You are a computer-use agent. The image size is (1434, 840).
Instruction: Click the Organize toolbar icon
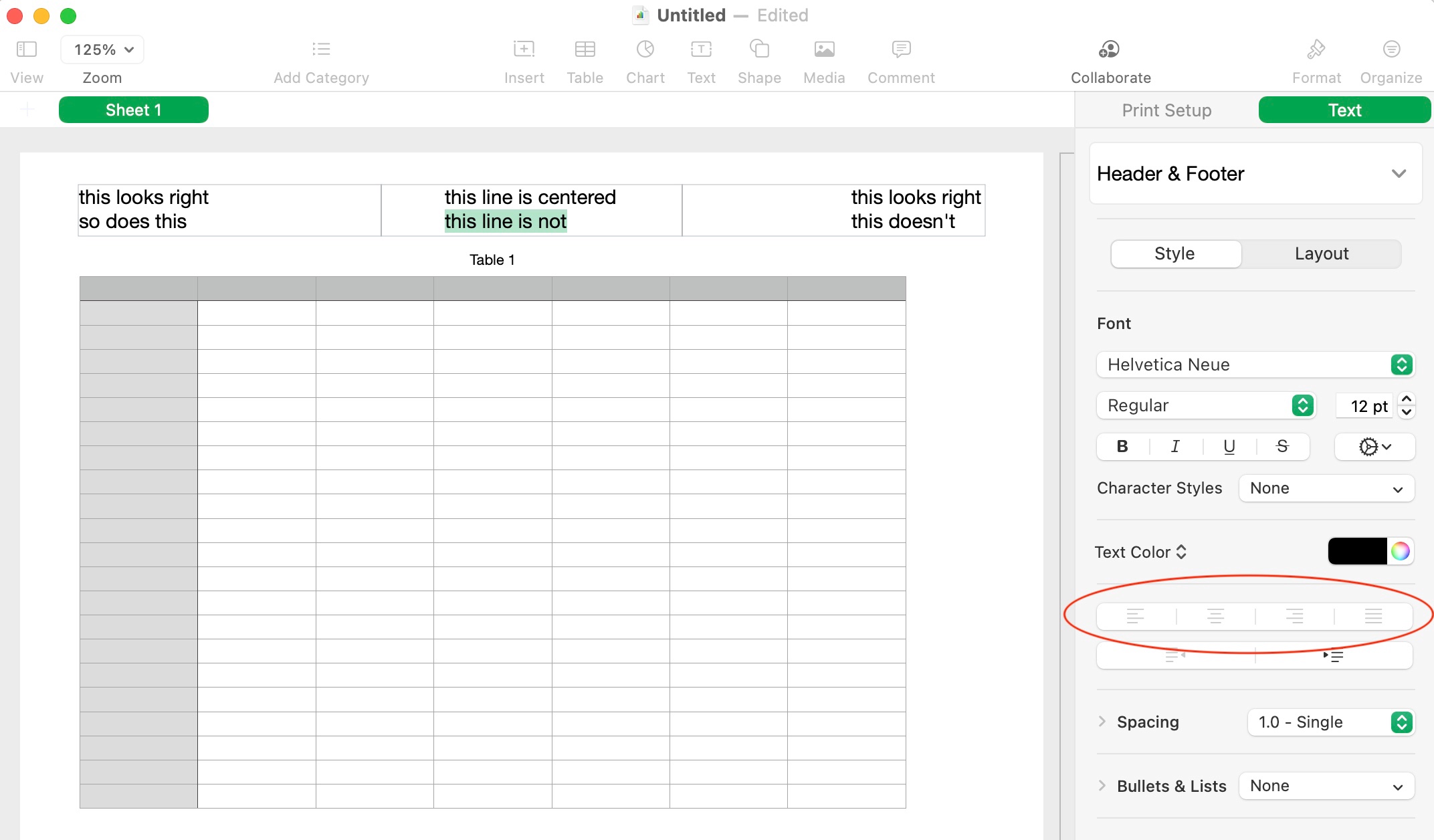tap(1391, 49)
